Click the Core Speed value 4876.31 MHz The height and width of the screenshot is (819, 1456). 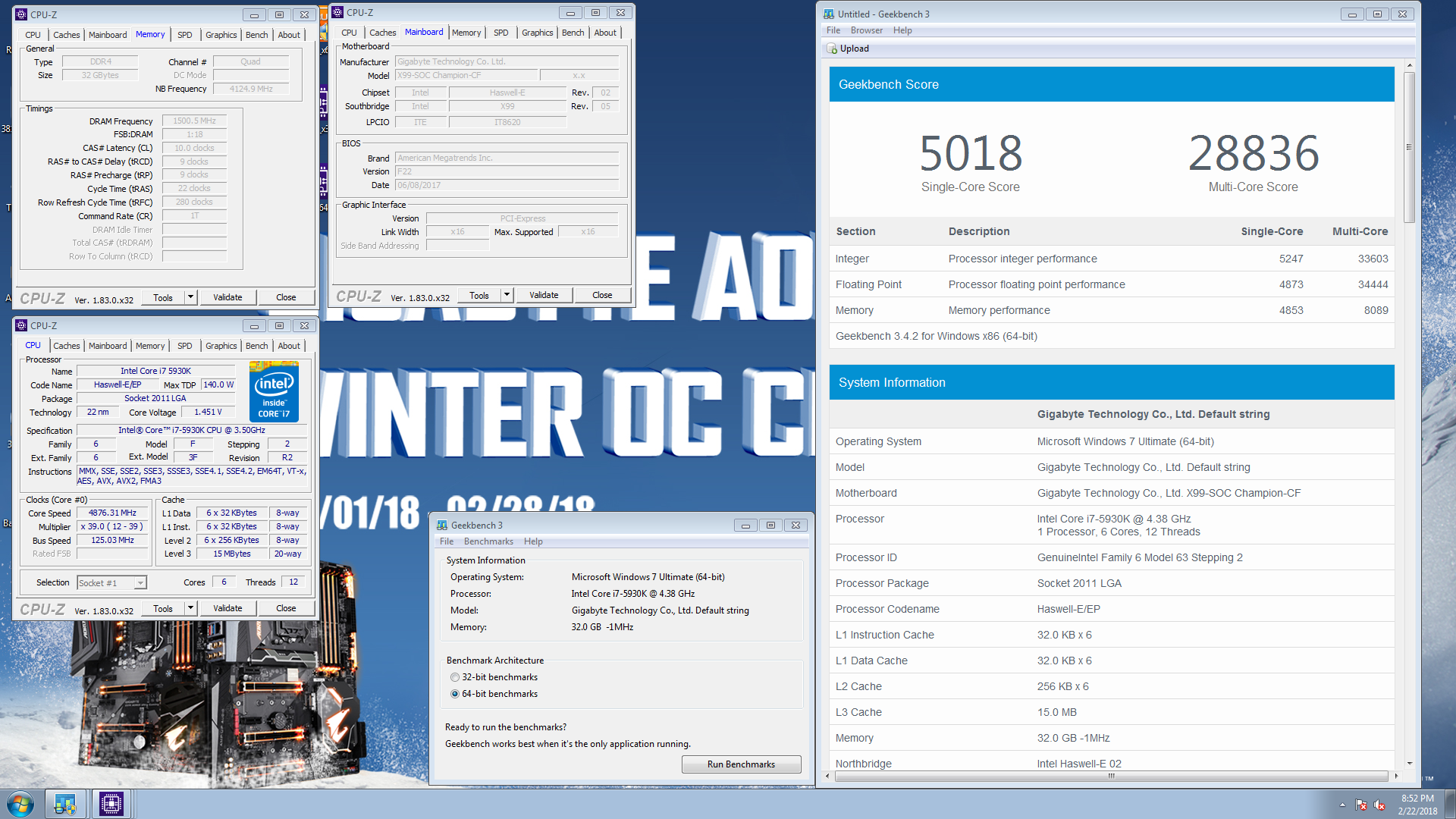(x=112, y=513)
